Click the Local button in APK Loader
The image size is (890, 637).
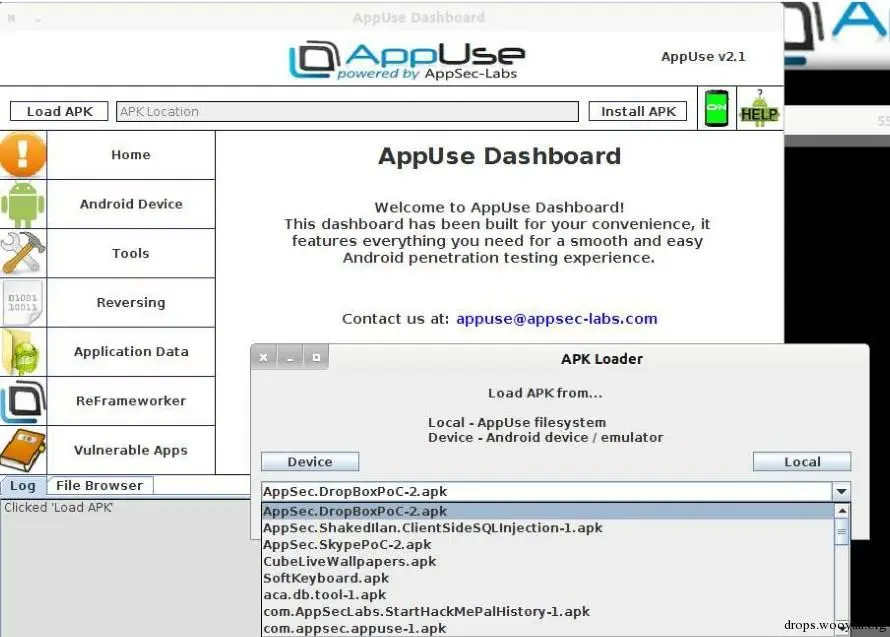(802, 462)
